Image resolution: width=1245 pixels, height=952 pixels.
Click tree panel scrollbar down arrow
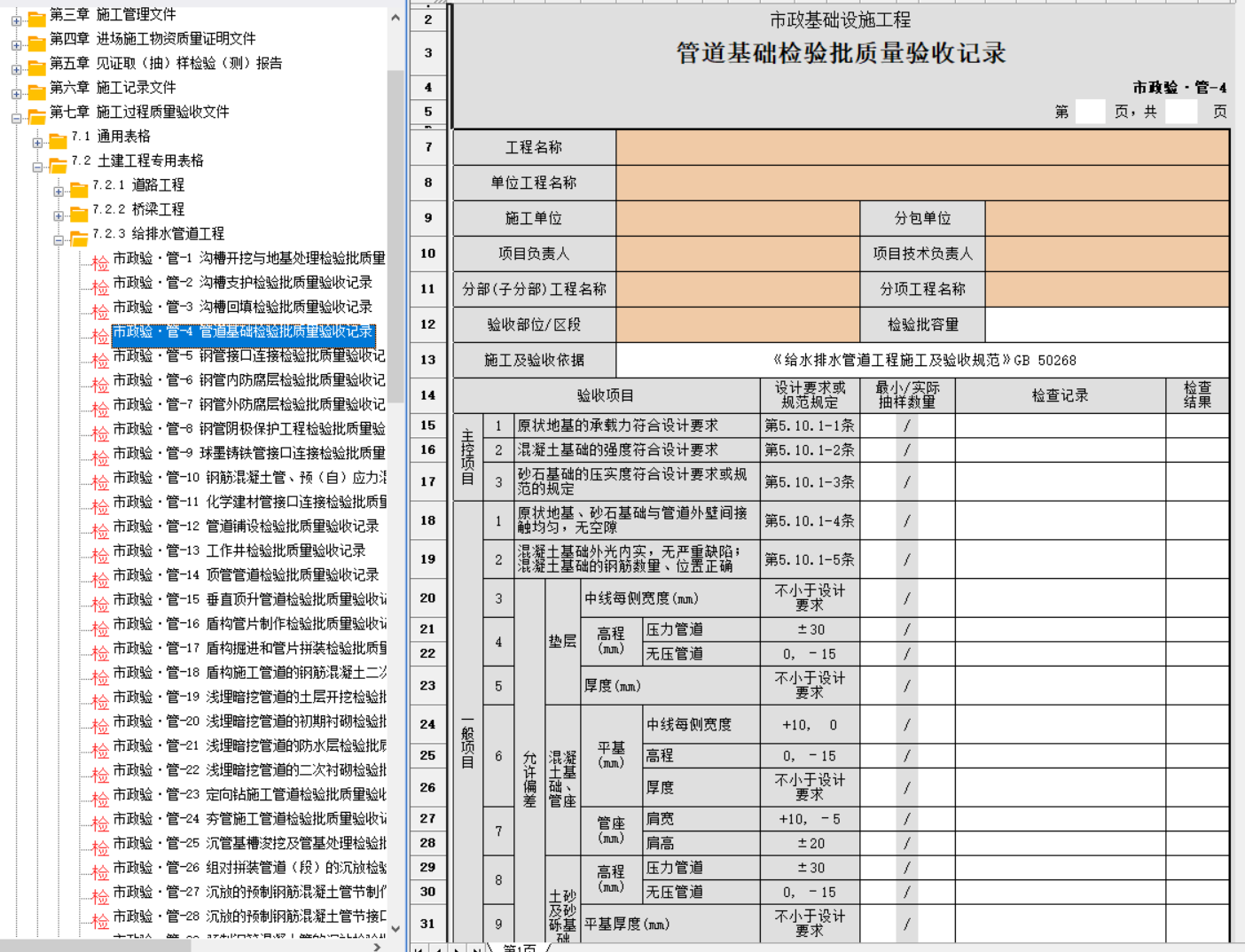pyautogui.click(x=395, y=928)
